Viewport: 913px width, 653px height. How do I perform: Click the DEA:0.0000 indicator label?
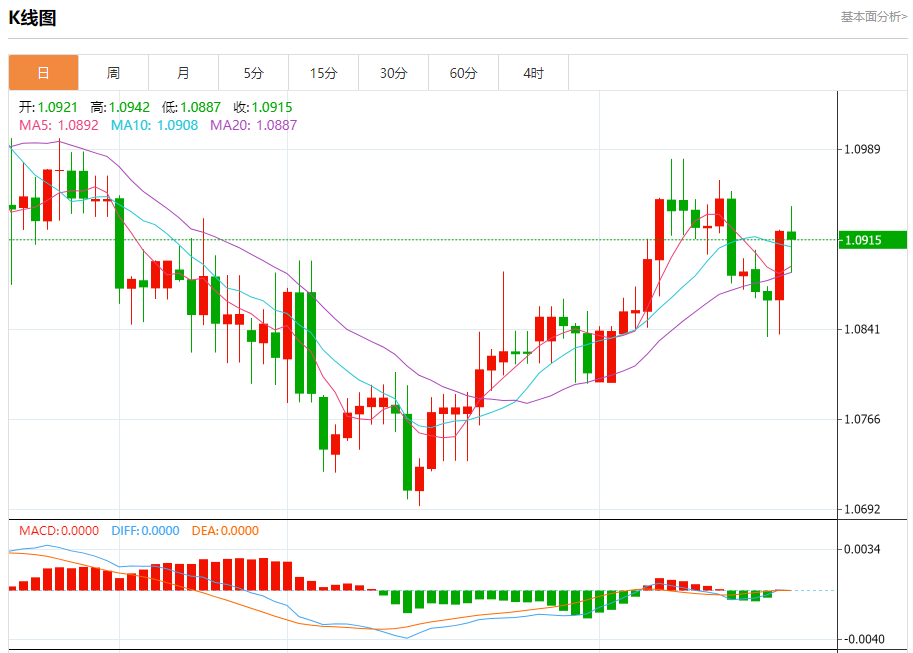(x=225, y=531)
